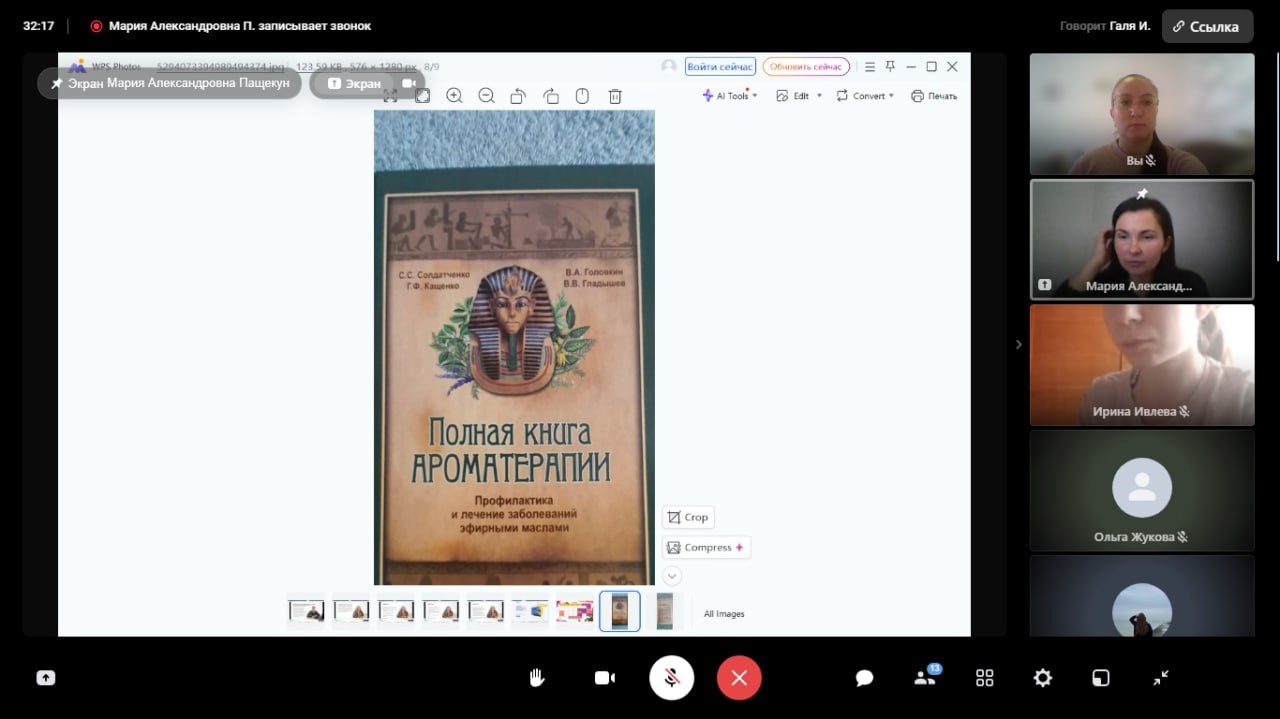The height and width of the screenshot is (719, 1280).
Task: Pin the WPS Photos window on top
Action: (890, 67)
